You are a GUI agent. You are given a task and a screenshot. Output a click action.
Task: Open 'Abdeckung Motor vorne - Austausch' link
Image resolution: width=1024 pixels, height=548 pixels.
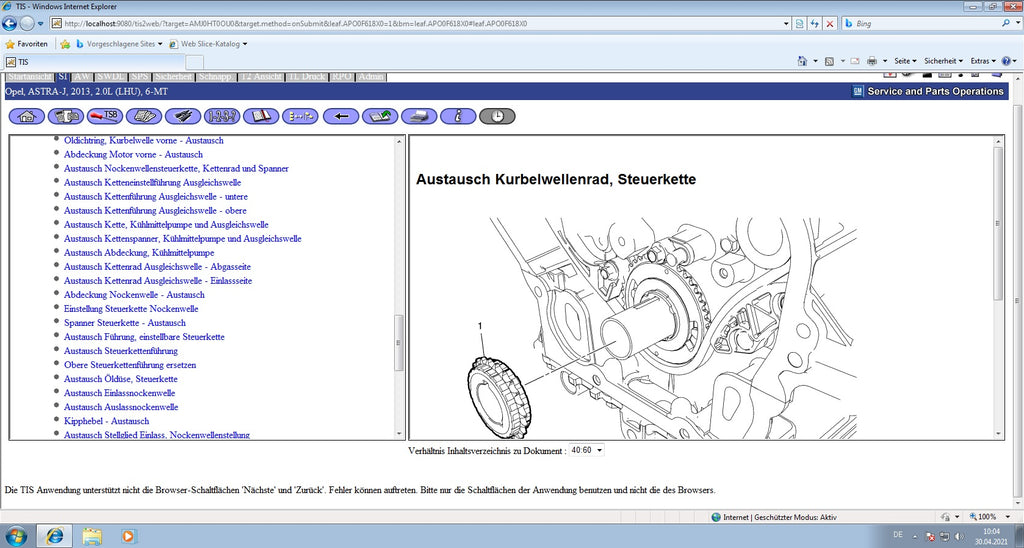click(133, 155)
